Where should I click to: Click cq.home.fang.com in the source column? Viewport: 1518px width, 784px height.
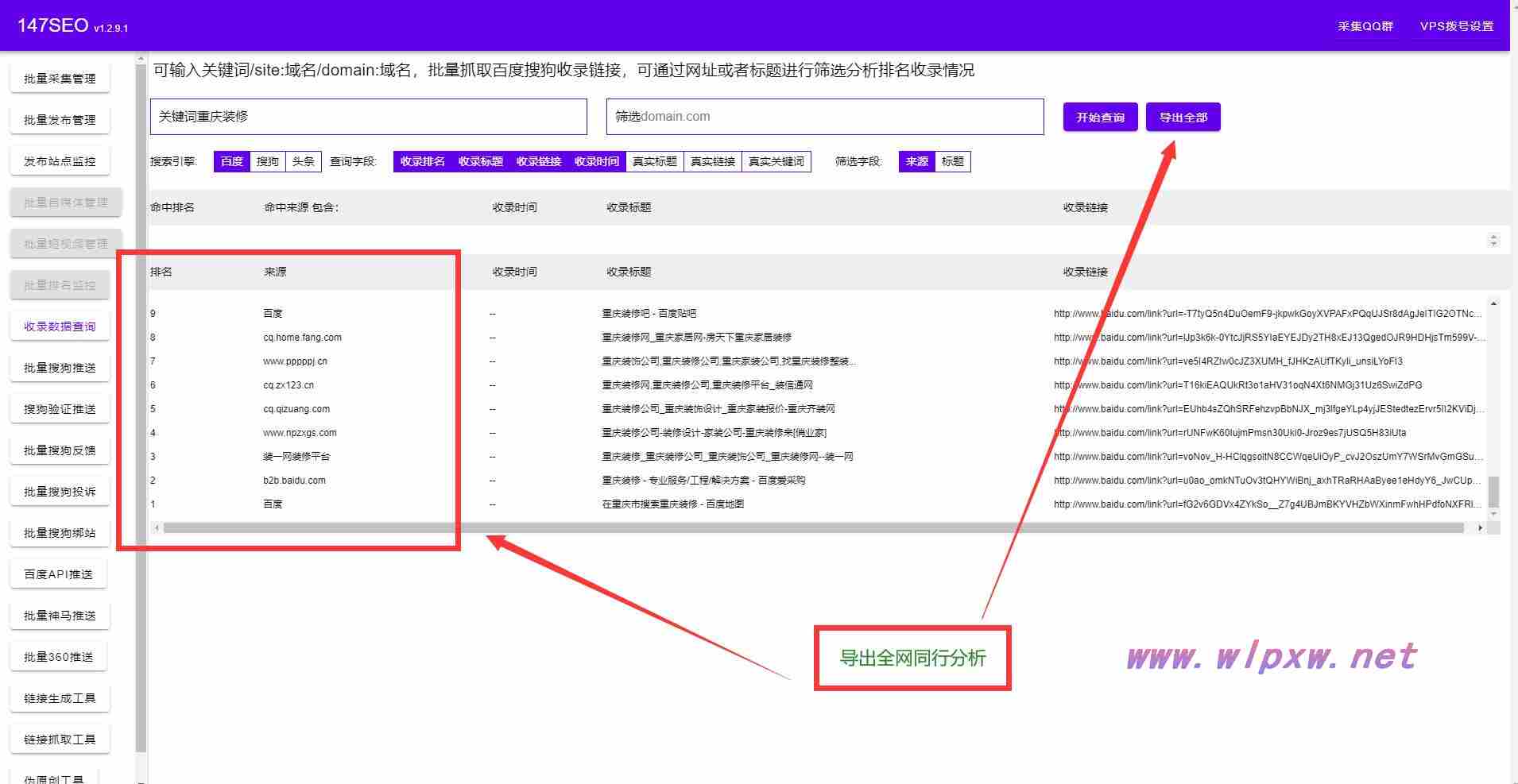[302, 338]
